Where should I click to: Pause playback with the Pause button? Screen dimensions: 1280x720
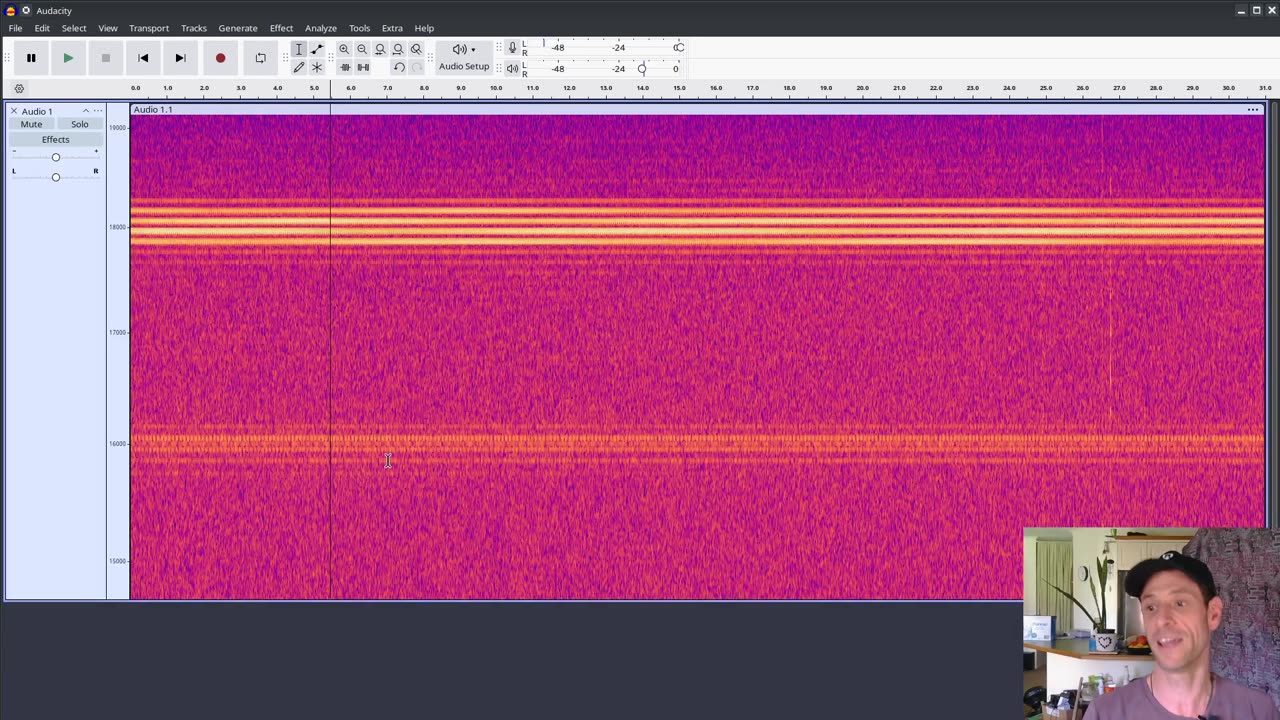click(x=31, y=58)
